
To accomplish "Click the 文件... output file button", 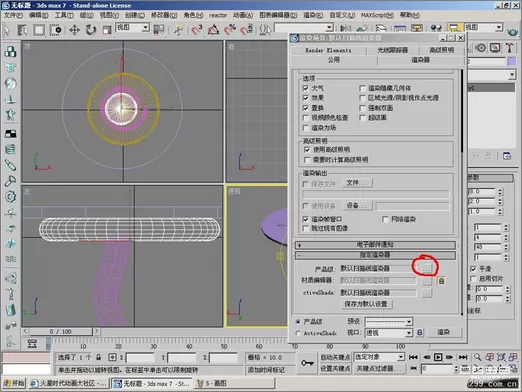I will click(x=357, y=183).
